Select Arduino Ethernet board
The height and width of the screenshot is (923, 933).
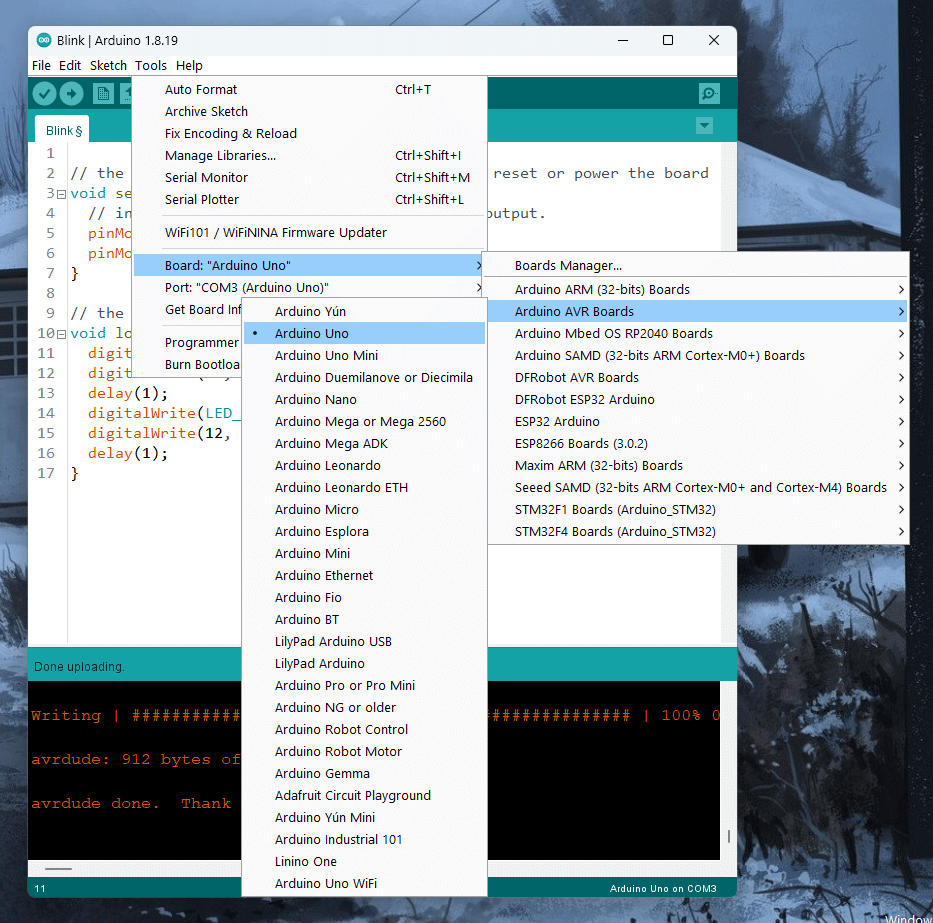point(364,575)
